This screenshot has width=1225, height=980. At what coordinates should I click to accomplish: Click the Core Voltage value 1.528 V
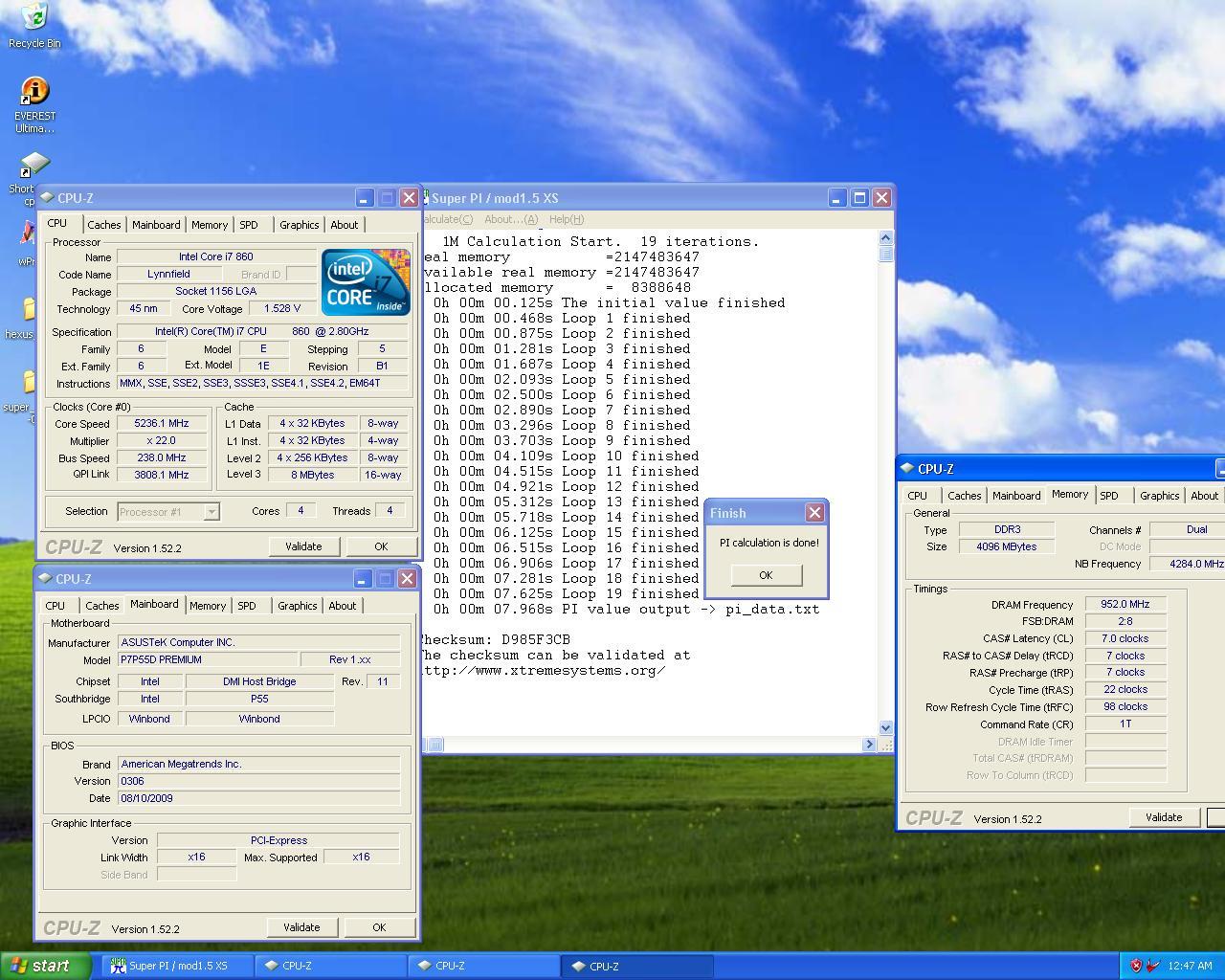(282, 308)
